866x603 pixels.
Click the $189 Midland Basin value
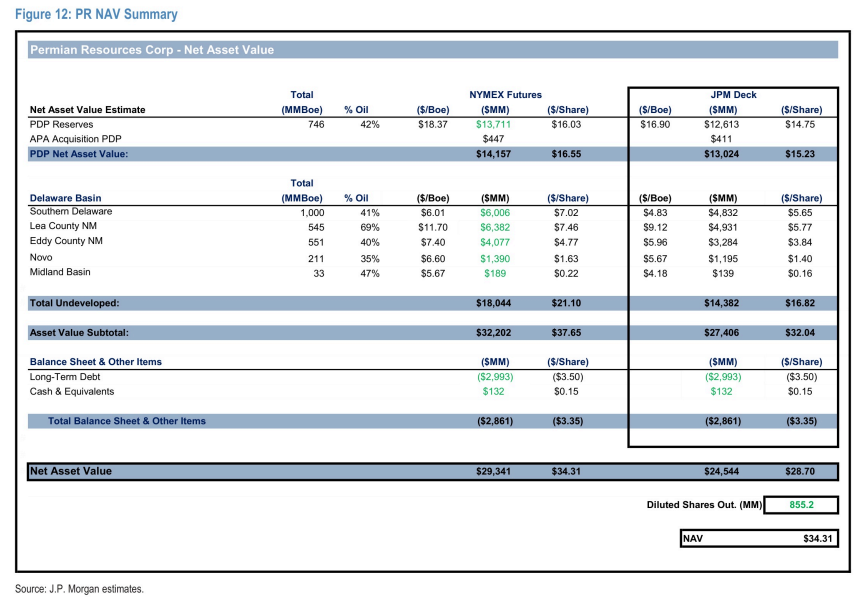point(495,273)
